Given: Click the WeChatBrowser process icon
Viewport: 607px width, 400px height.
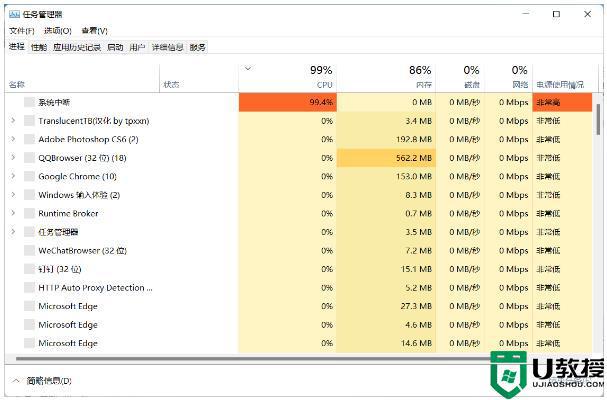Looking at the screenshot, I should click(x=29, y=250).
